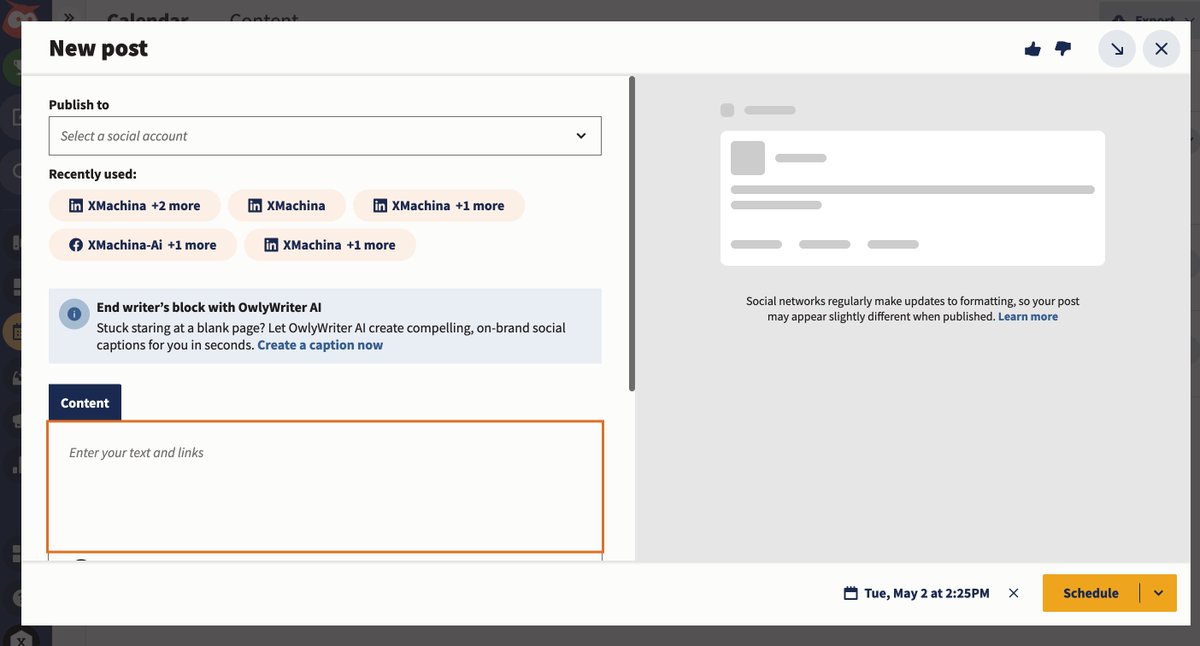The image size is (1200, 646).
Task: Minimize the composer with the arrow icon
Action: point(1116,48)
